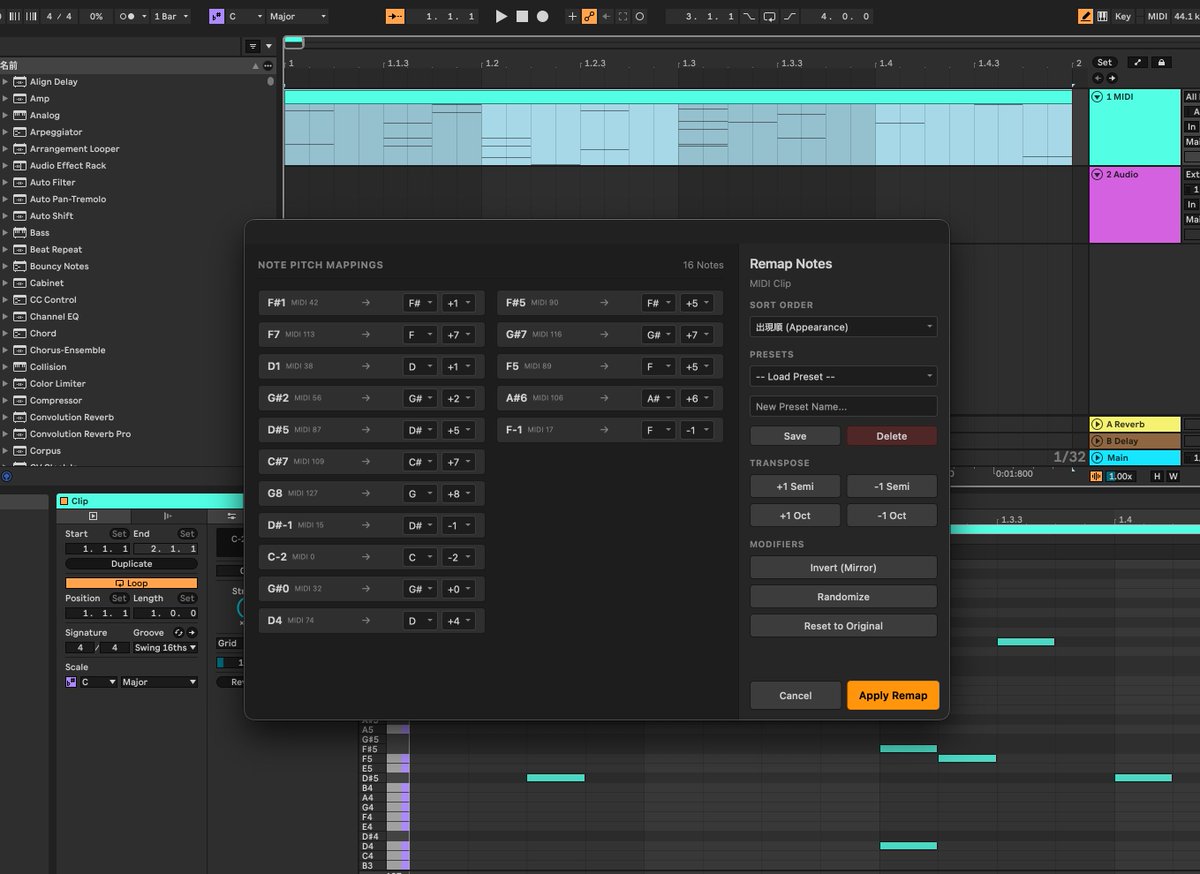Click the Duplicate button in Clip panel

pyautogui.click(x=131, y=564)
